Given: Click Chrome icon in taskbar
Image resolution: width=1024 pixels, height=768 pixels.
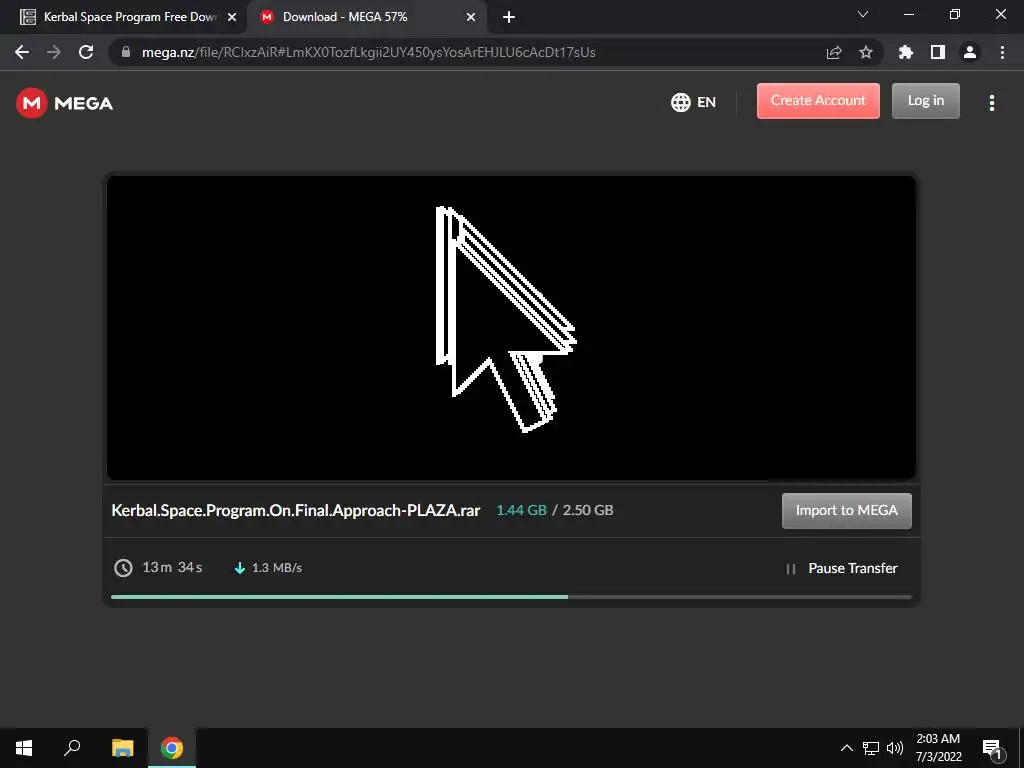Looking at the screenshot, I should [172, 748].
